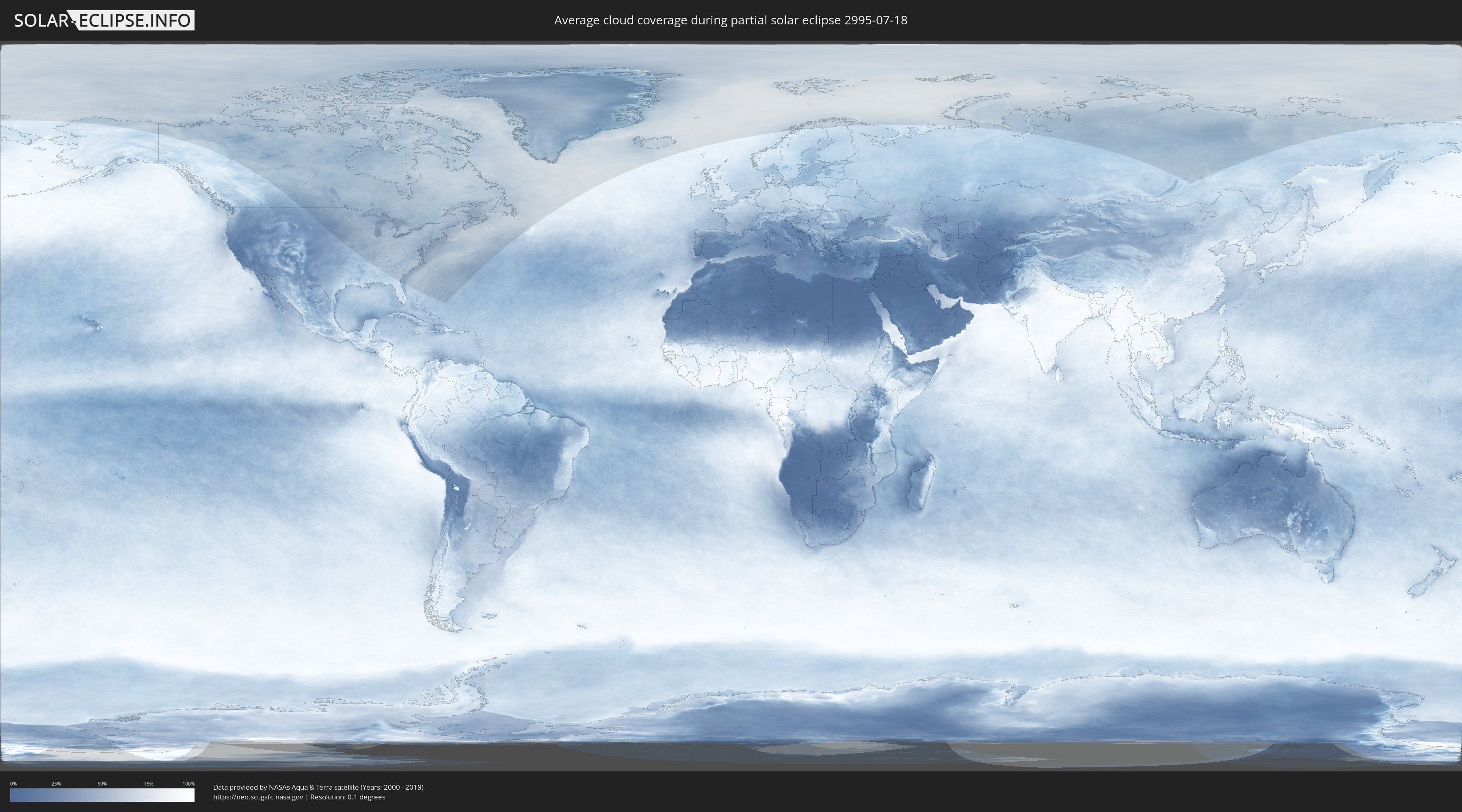Click the 100% label on legend
This screenshot has width=1462, height=812.
(188, 784)
